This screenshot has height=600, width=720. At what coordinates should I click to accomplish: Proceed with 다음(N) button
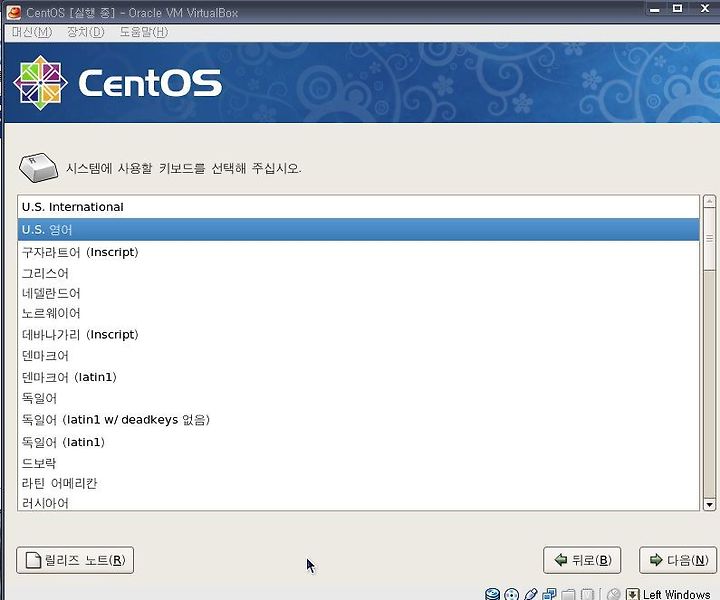tap(678, 560)
